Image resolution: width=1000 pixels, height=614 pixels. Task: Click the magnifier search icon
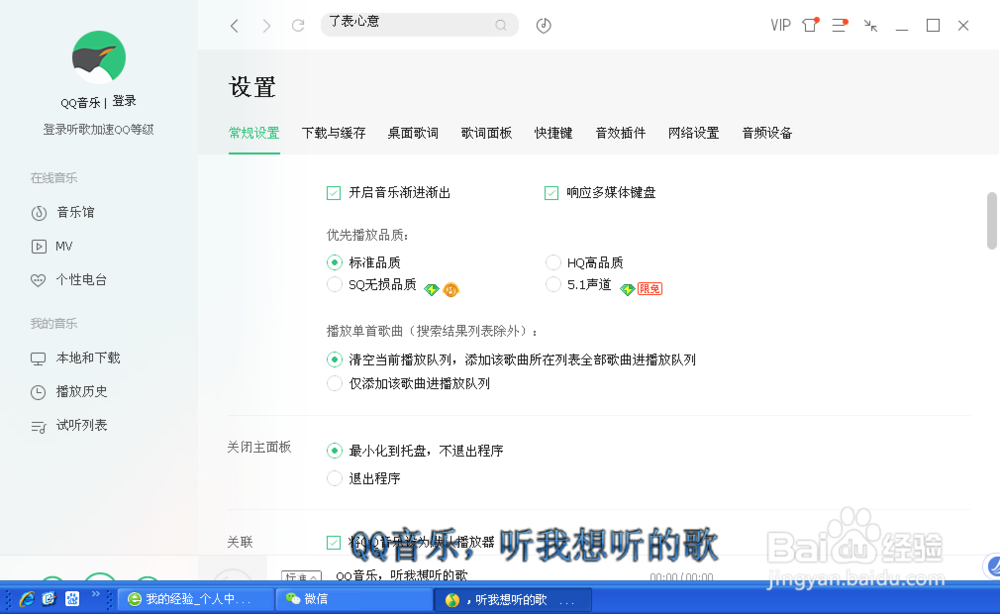tap(501, 25)
